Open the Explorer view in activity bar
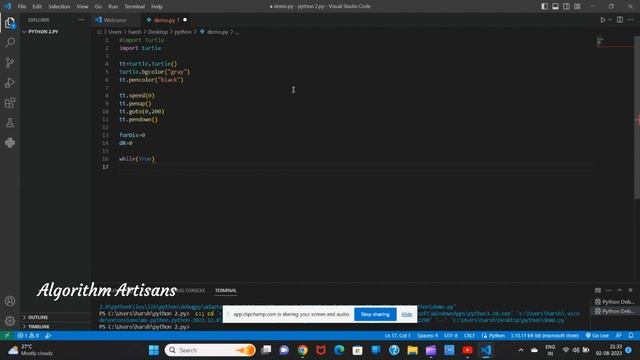This screenshot has height=360, width=640. [10, 23]
